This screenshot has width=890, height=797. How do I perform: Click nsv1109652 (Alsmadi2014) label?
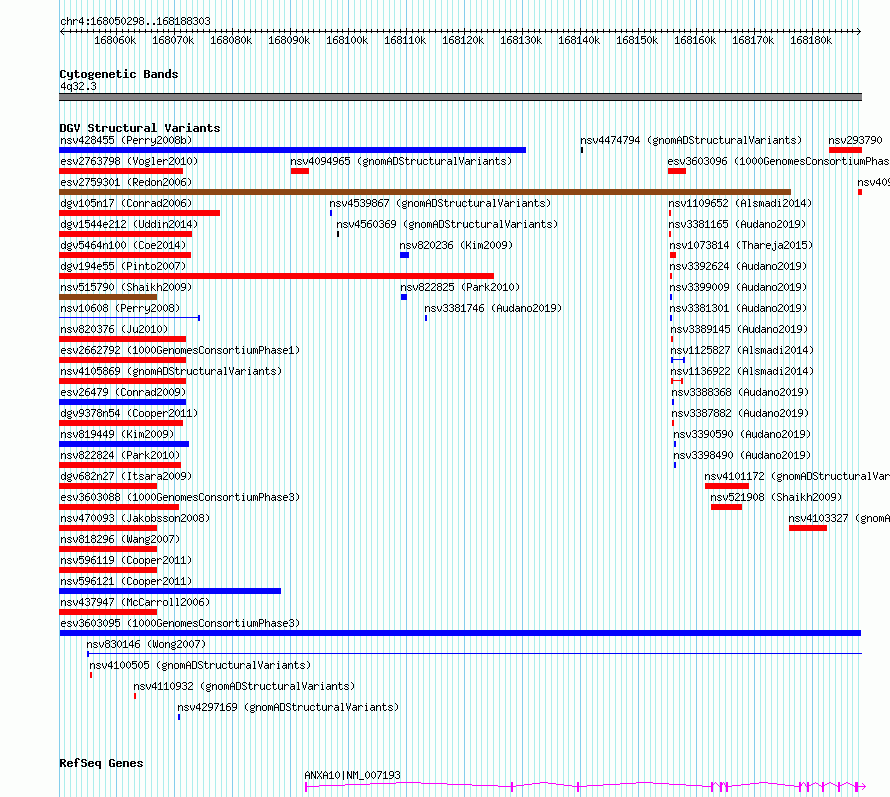740,203
